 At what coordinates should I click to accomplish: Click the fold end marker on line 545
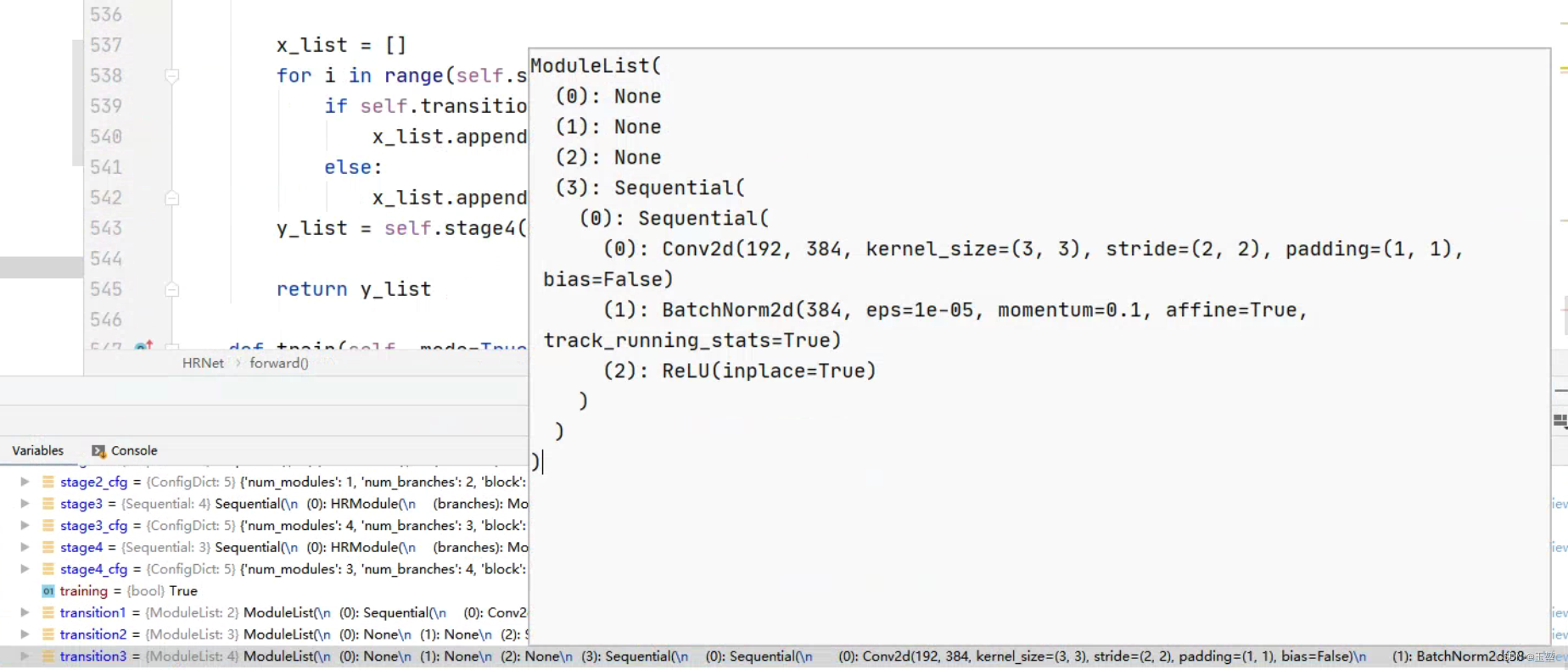[171, 289]
